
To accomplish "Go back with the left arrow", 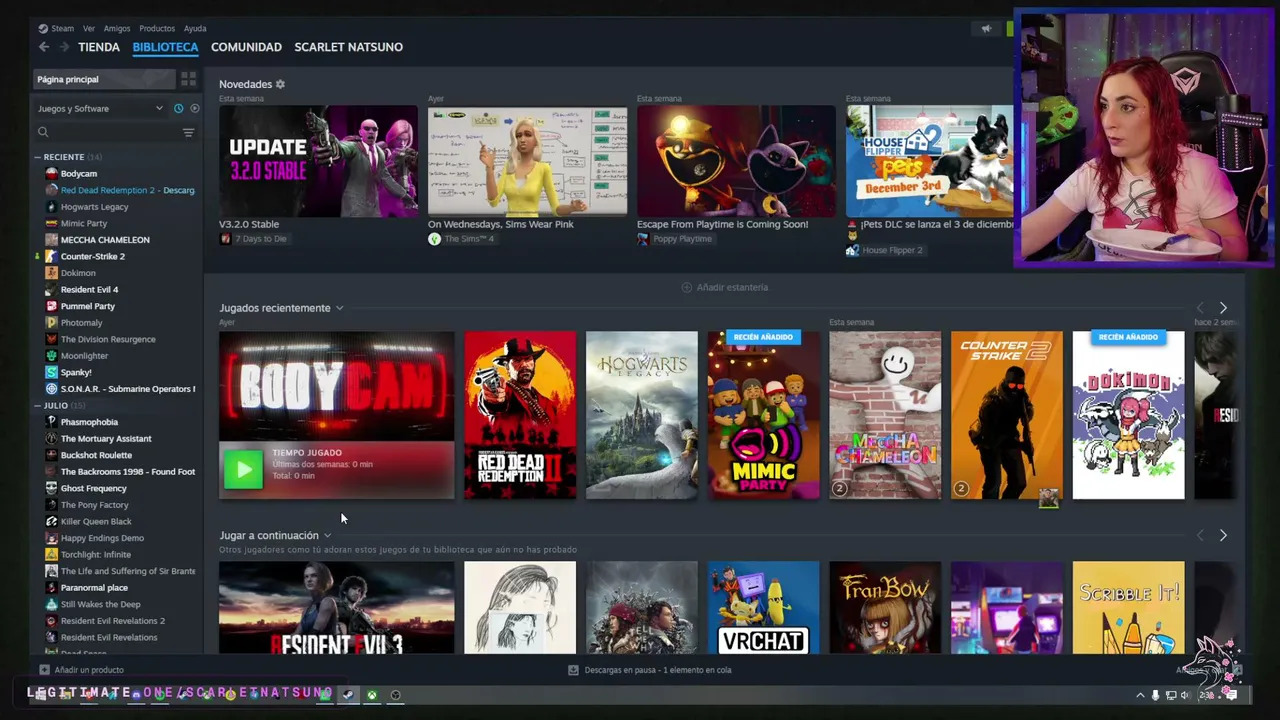I will (x=43, y=47).
